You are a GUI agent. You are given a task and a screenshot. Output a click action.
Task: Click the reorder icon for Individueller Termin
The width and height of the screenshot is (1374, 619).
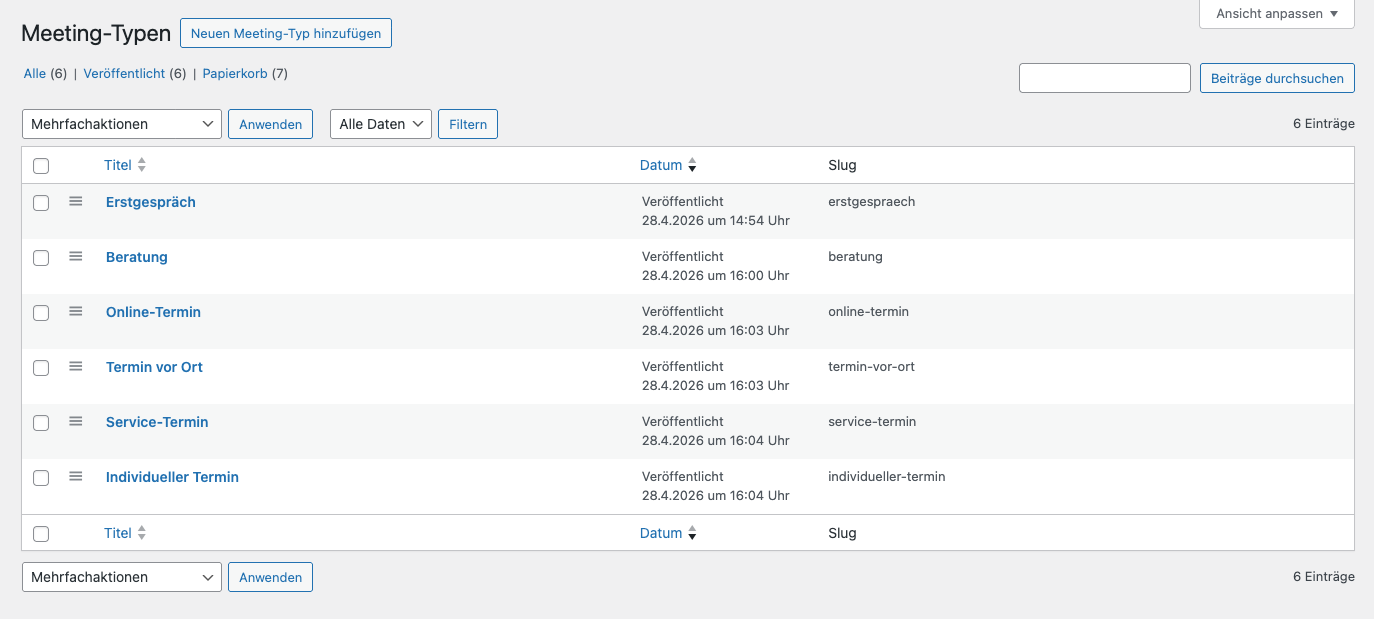click(x=75, y=476)
